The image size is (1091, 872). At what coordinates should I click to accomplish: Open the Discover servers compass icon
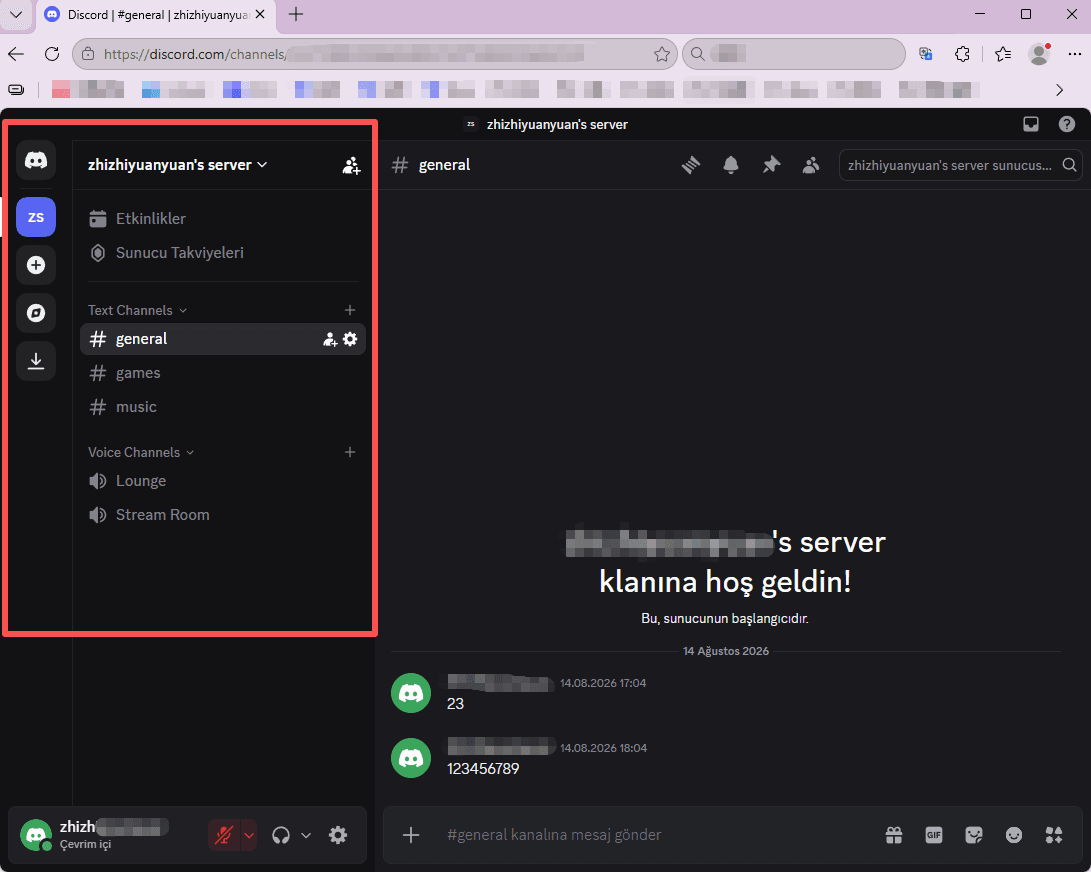[36, 313]
